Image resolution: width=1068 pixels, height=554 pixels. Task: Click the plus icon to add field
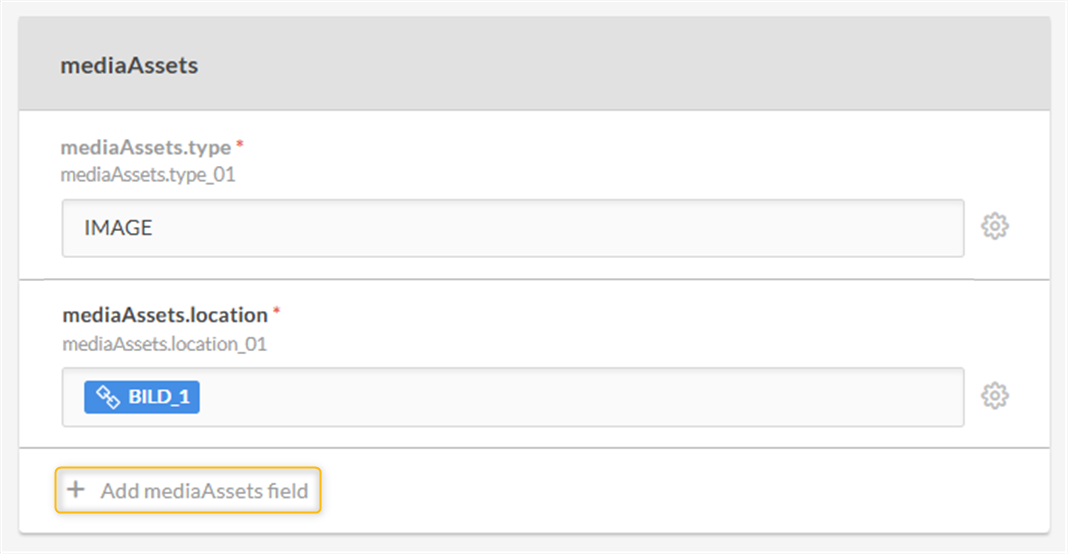click(x=75, y=490)
